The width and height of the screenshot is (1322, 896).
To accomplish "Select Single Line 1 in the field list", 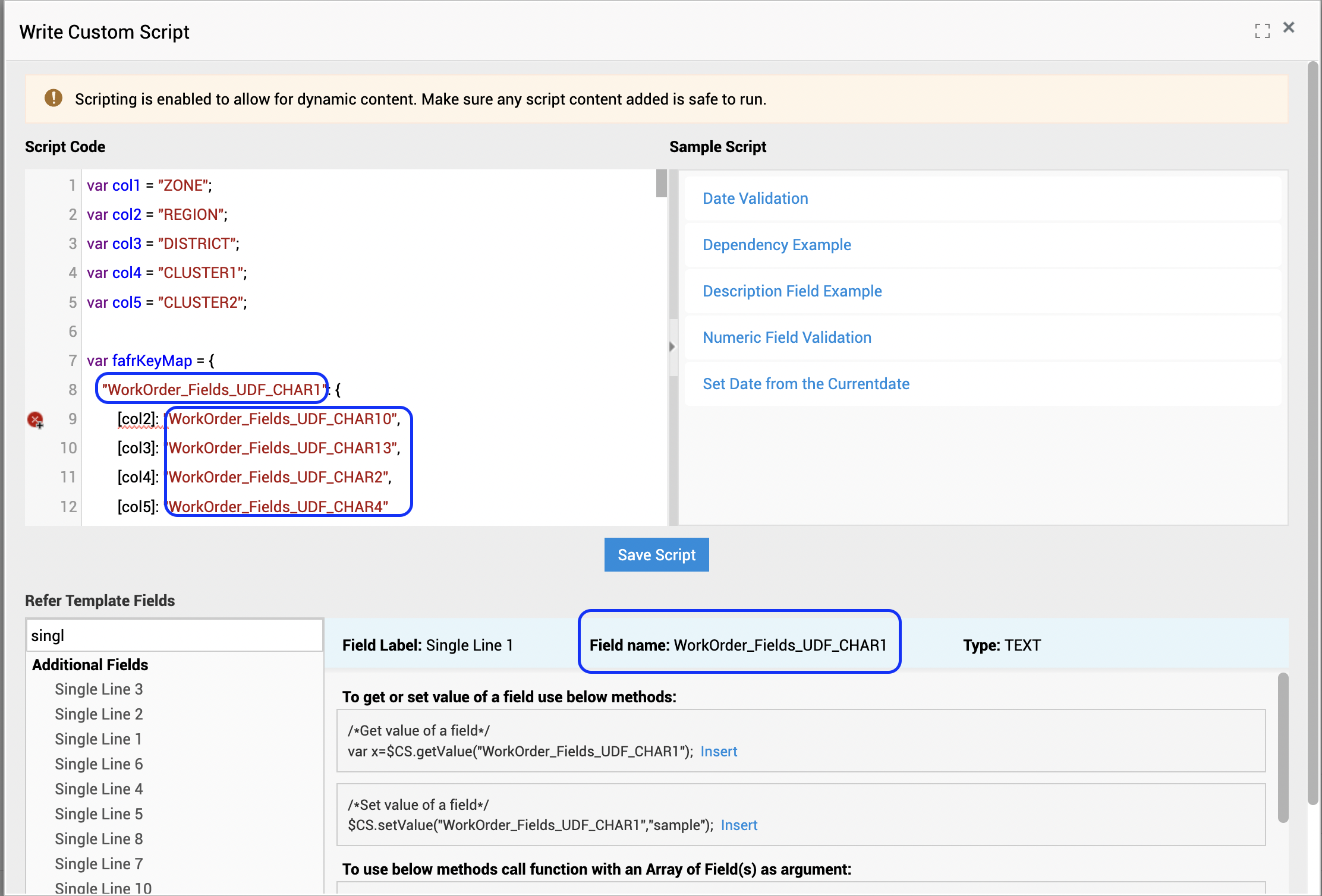I will pyautogui.click(x=99, y=739).
